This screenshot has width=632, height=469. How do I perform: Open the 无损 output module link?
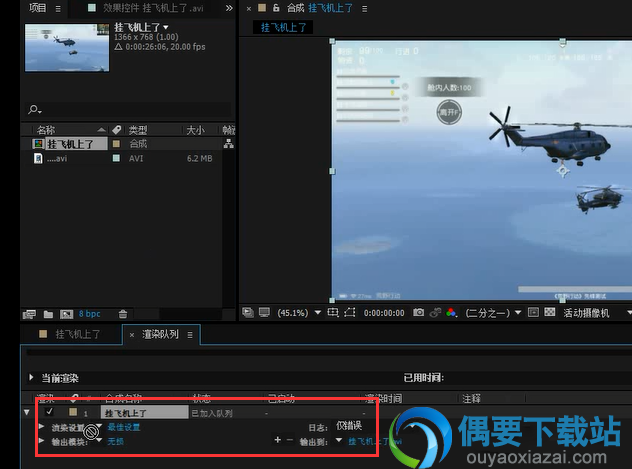tap(115, 441)
